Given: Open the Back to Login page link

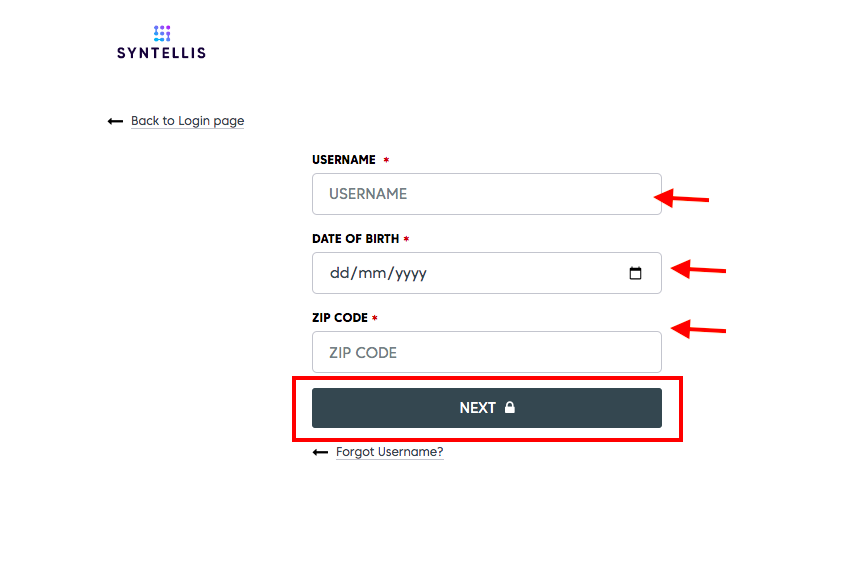Looking at the screenshot, I should [x=187, y=121].
